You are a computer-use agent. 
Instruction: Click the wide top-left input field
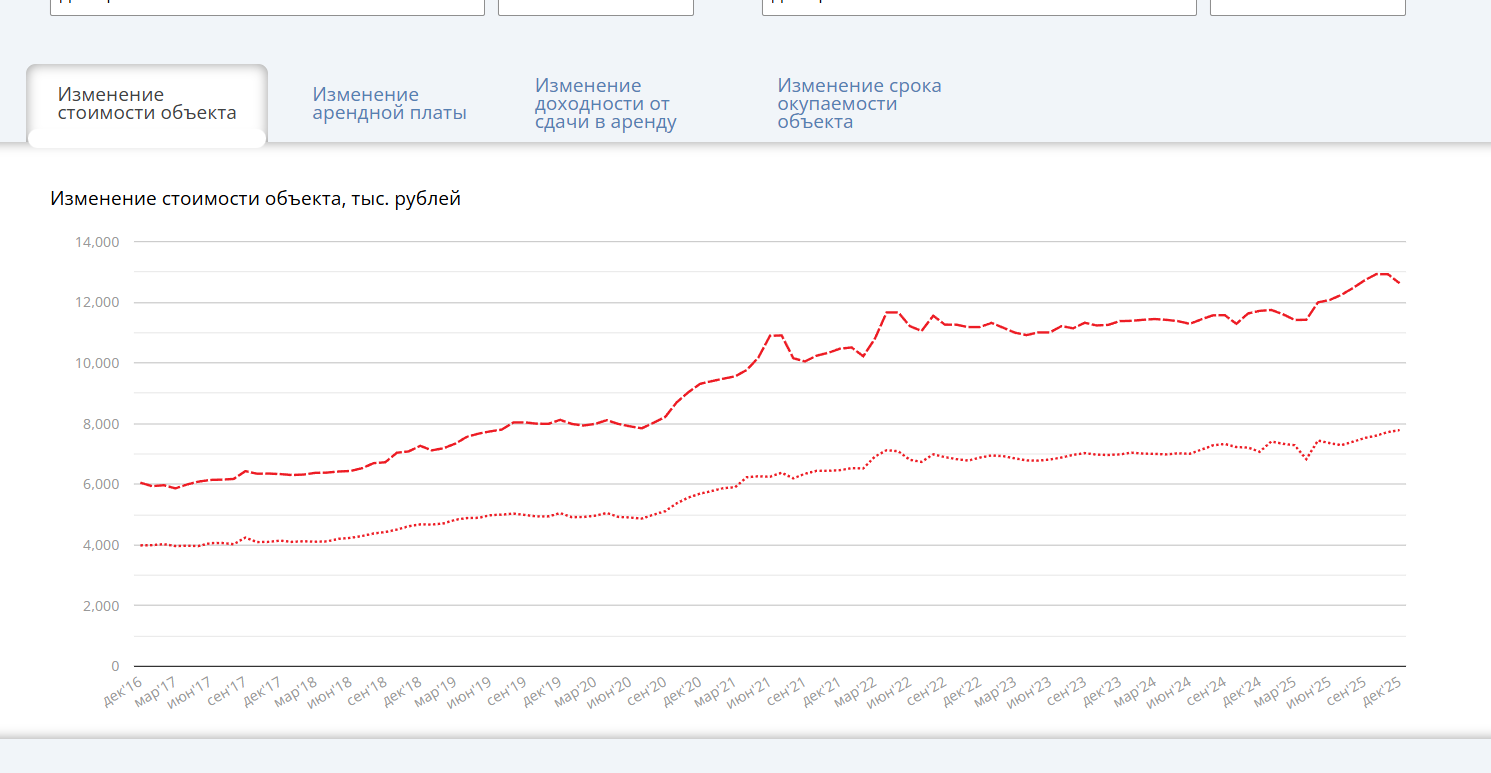(267, 6)
